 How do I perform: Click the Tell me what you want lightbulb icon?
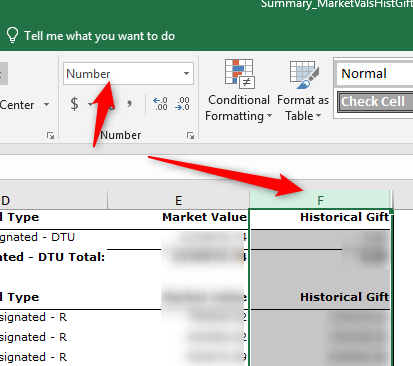[x=12, y=35]
